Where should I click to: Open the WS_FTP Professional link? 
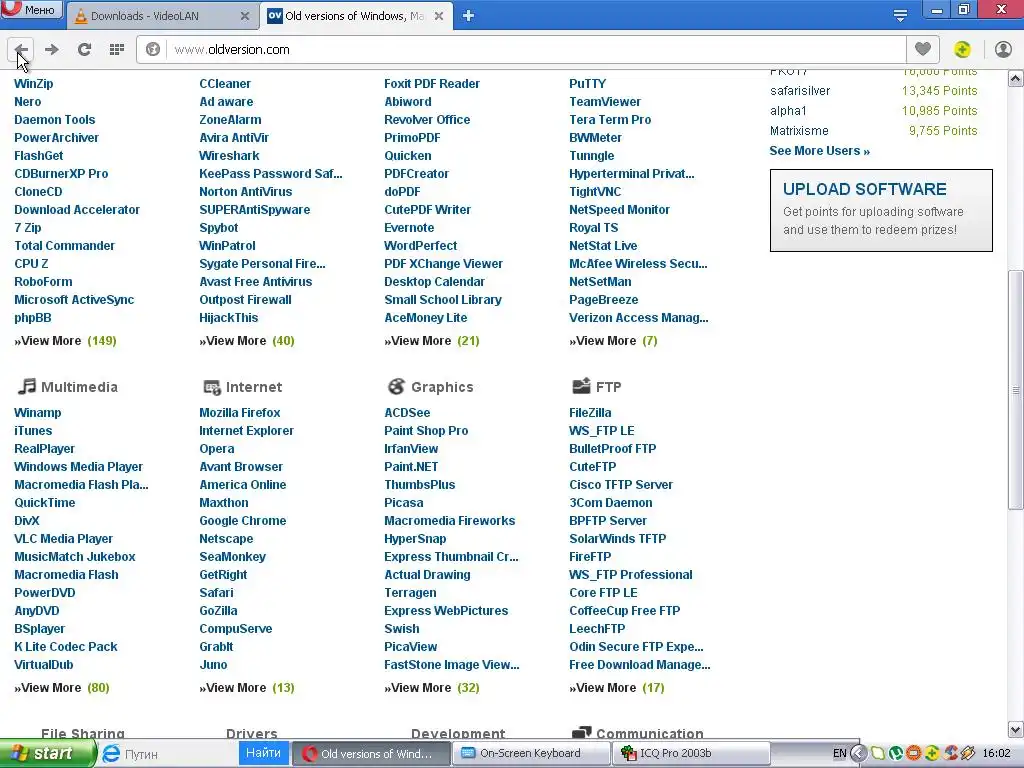[x=631, y=575]
